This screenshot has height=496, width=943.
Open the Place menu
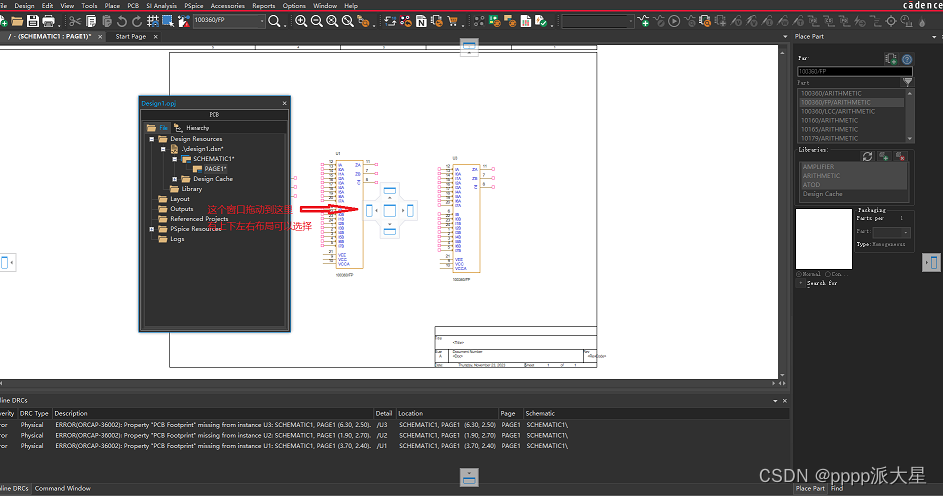pyautogui.click(x=112, y=5)
